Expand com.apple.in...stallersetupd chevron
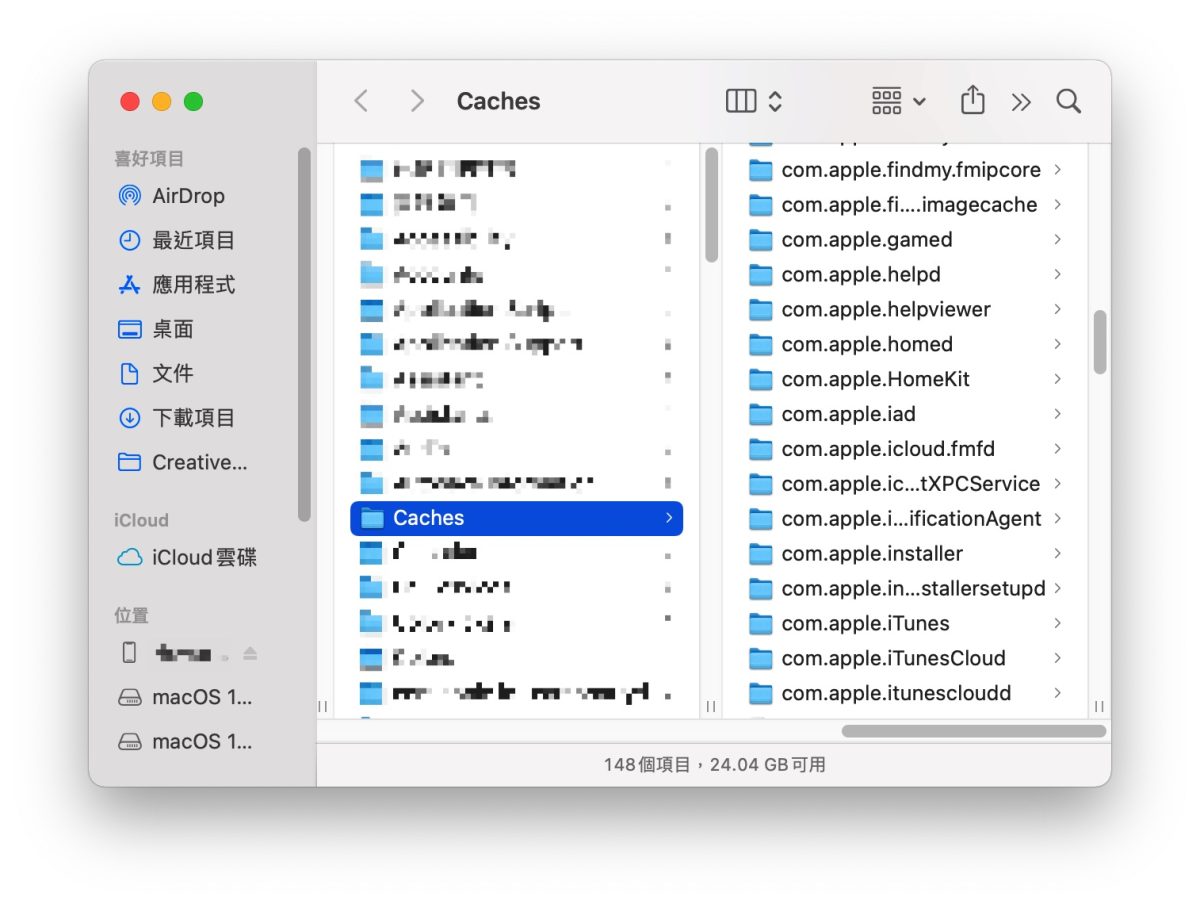 click(1057, 588)
